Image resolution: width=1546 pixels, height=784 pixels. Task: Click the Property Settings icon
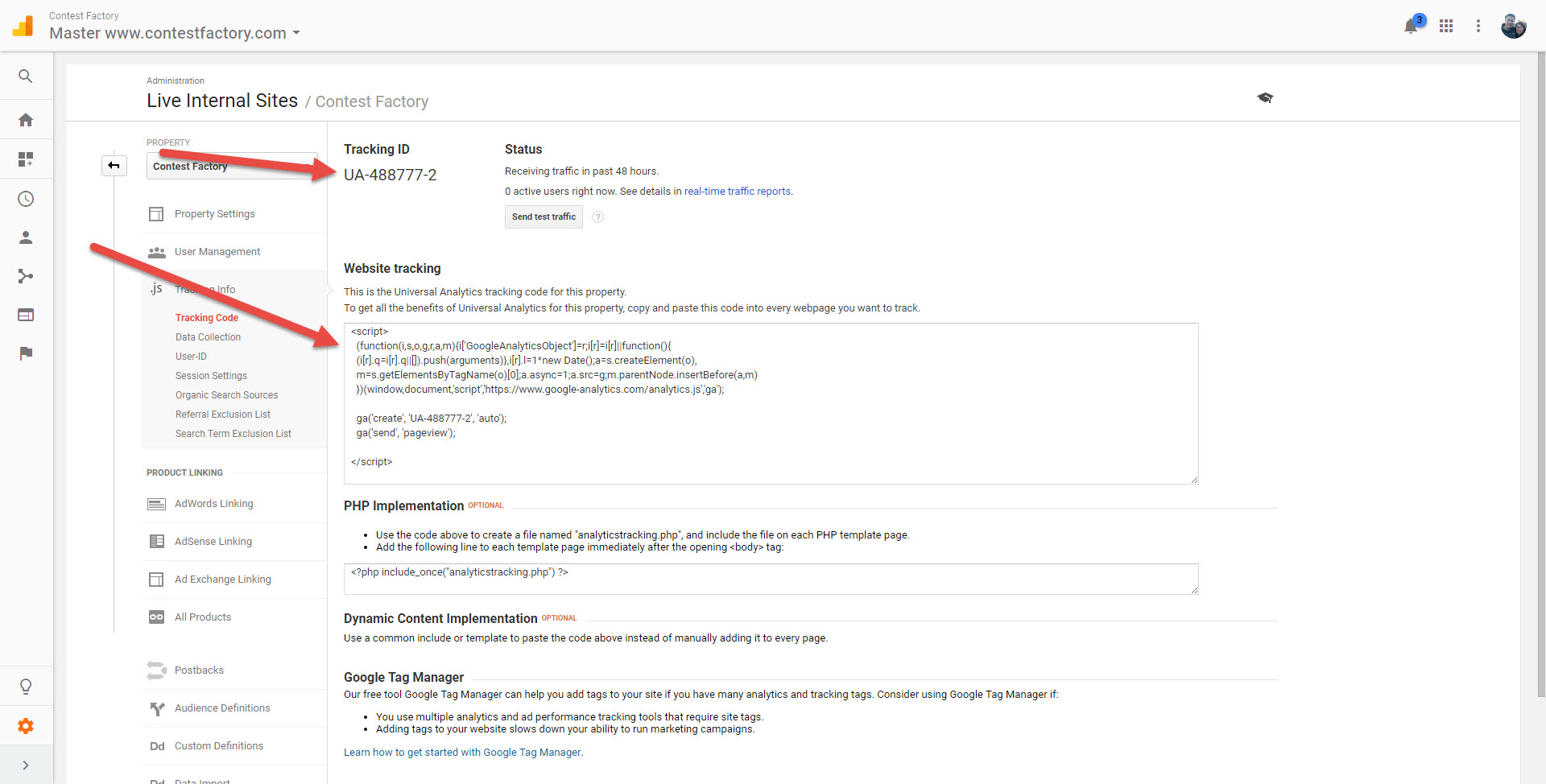[x=156, y=214]
